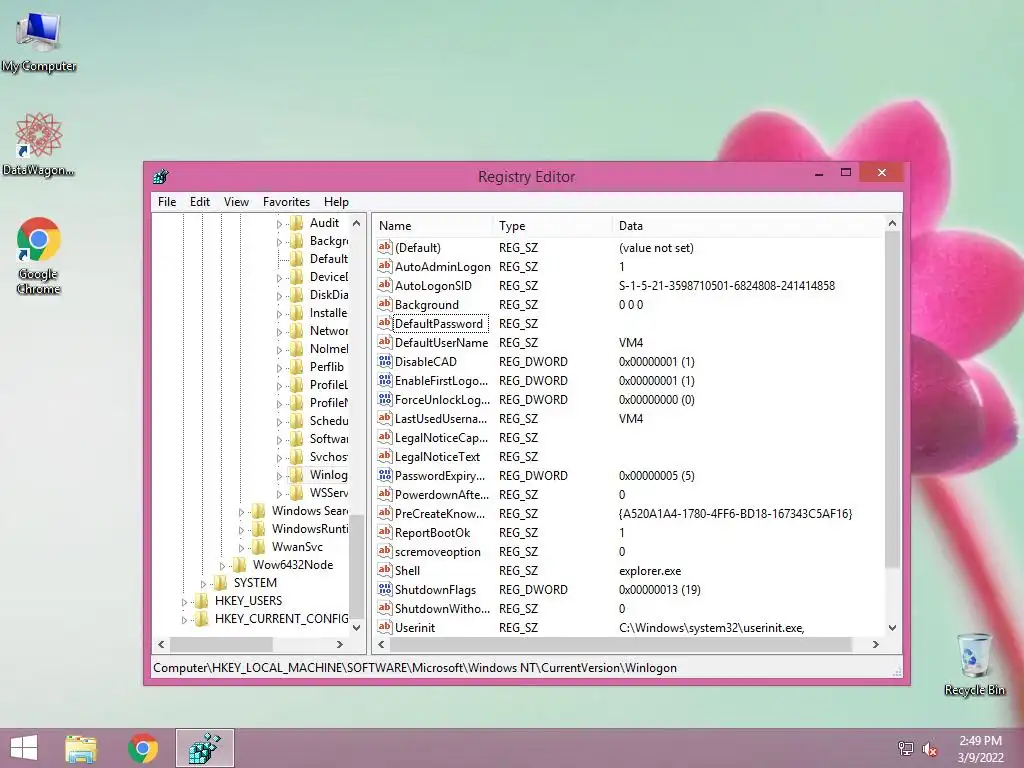Select the Recycle Bin desktop icon
This screenshot has width=1024, height=768.
[x=974, y=664]
